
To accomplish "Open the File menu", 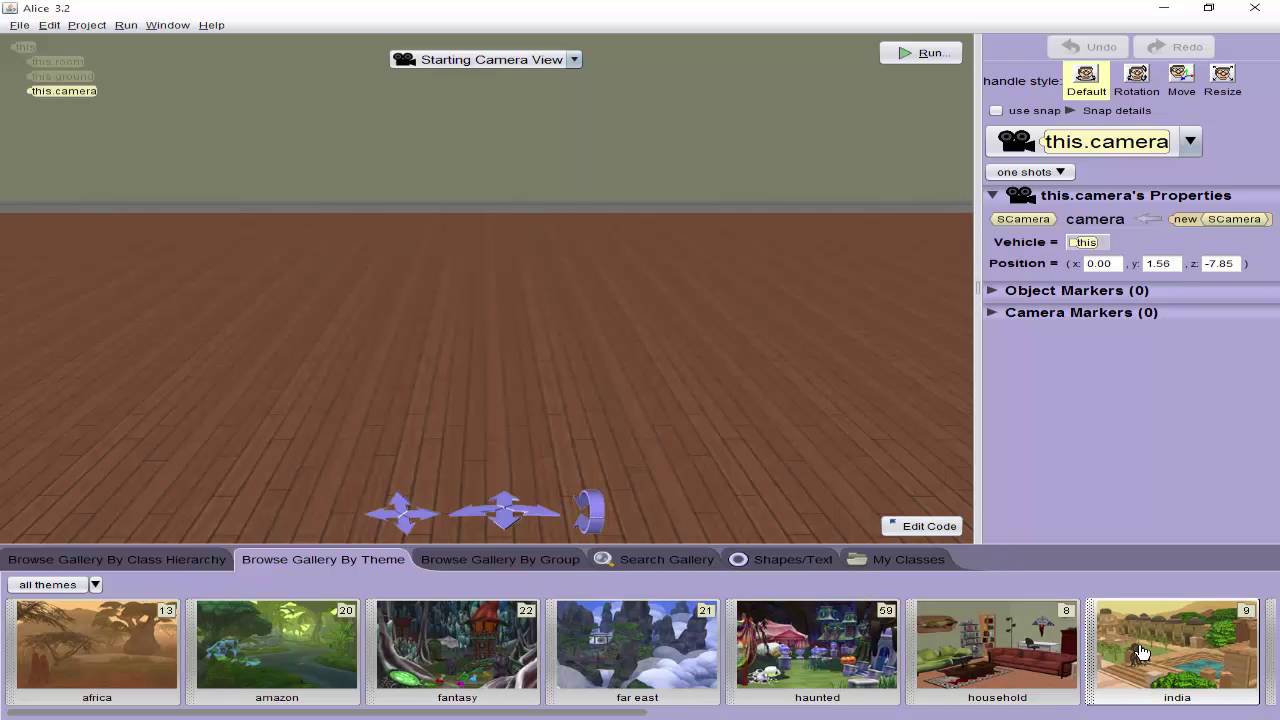I will pyautogui.click(x=19, y=25).
